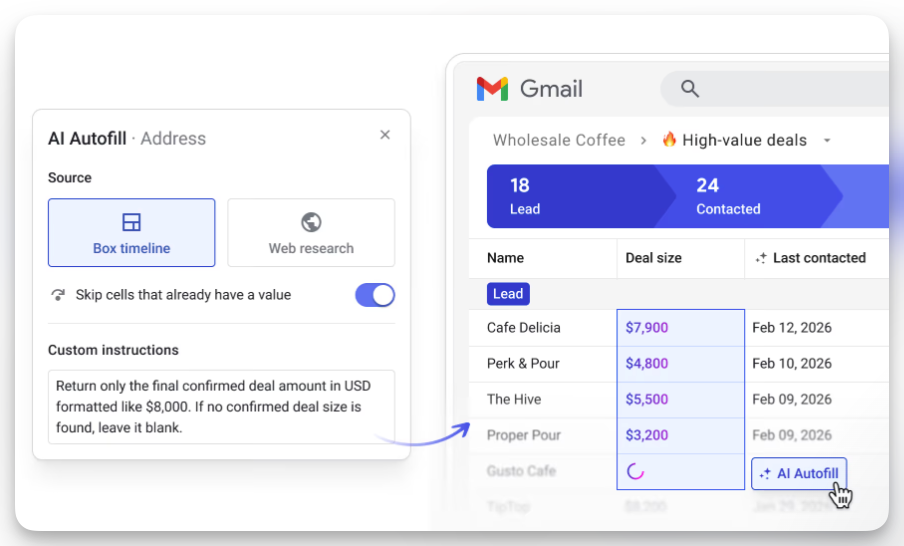
Task: Click the search magnifier icon
Action: (x=690, y=89)
